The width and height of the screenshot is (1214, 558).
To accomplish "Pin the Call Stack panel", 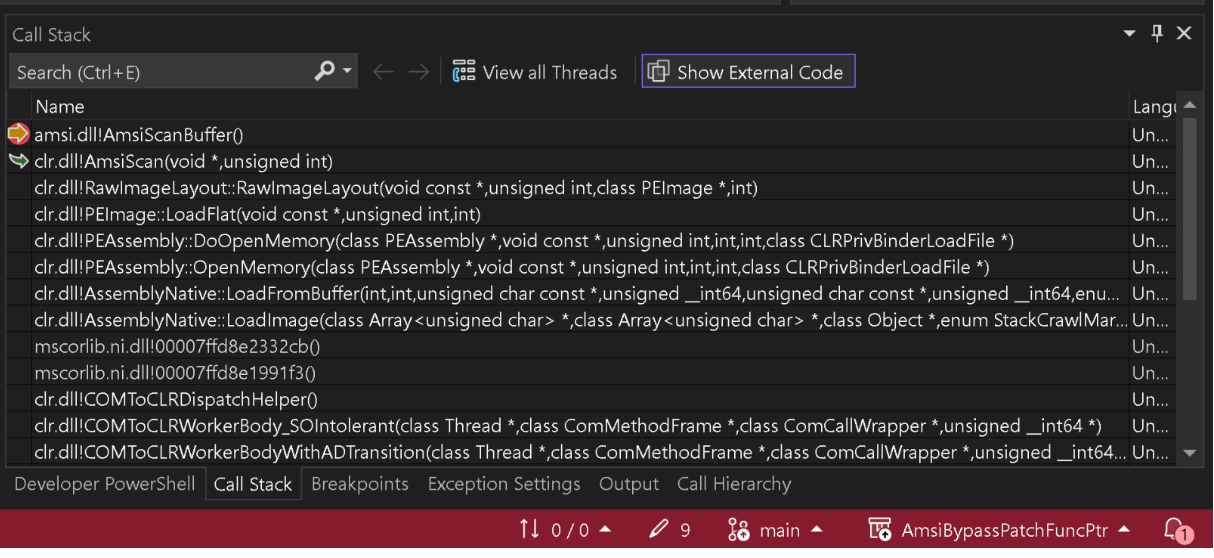I will click(x=1157, y=34).
